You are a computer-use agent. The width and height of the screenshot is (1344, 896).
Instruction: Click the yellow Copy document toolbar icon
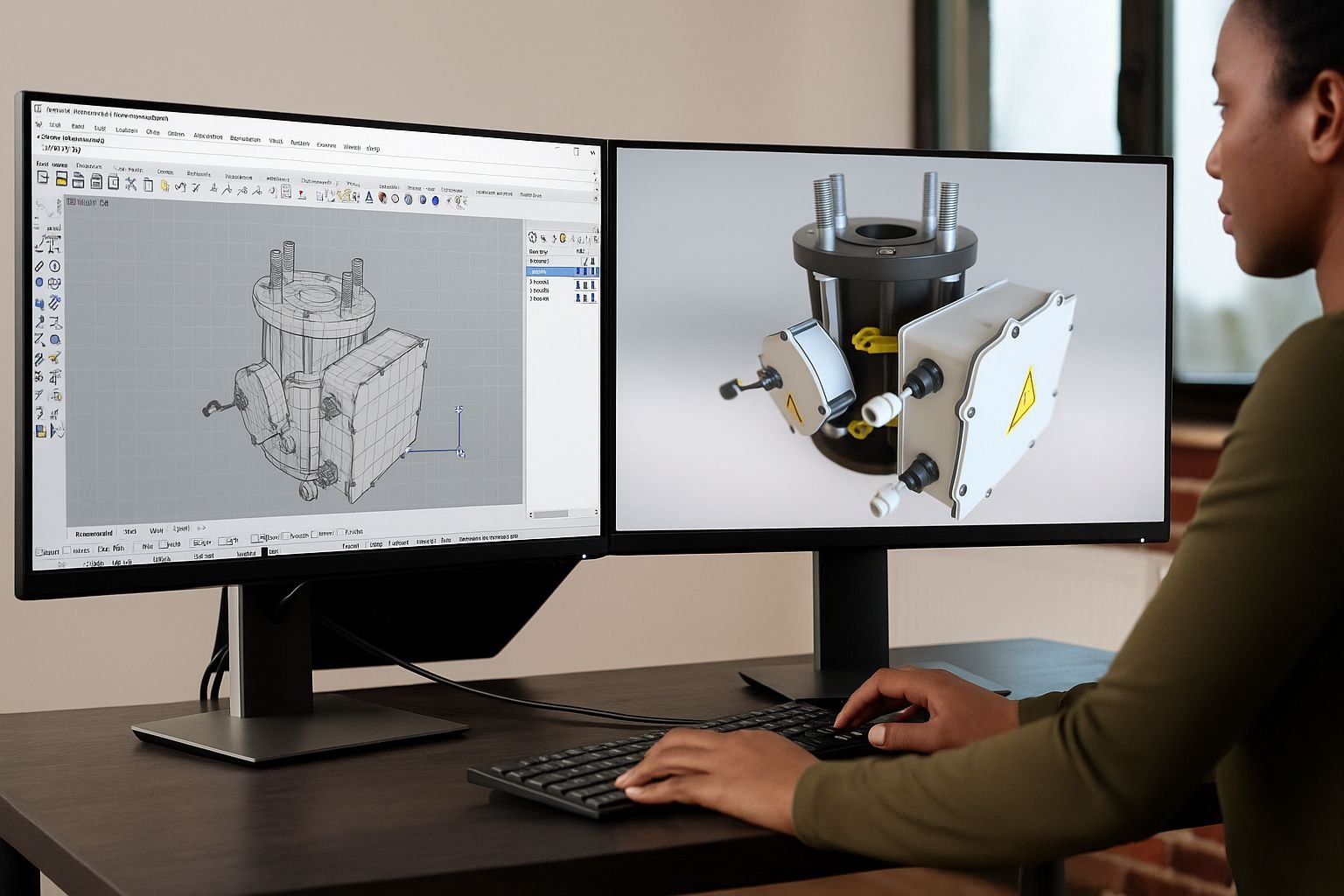164,185
